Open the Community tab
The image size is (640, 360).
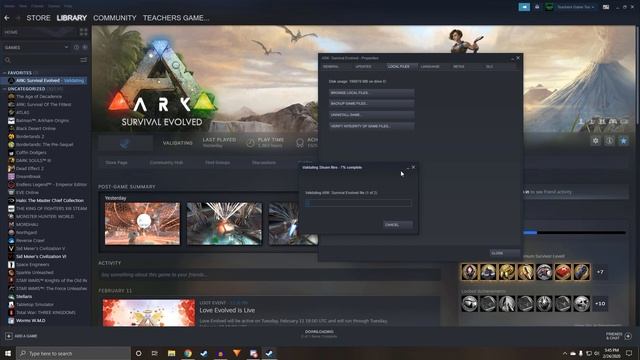pyautogui.click(x=115, y=18)
